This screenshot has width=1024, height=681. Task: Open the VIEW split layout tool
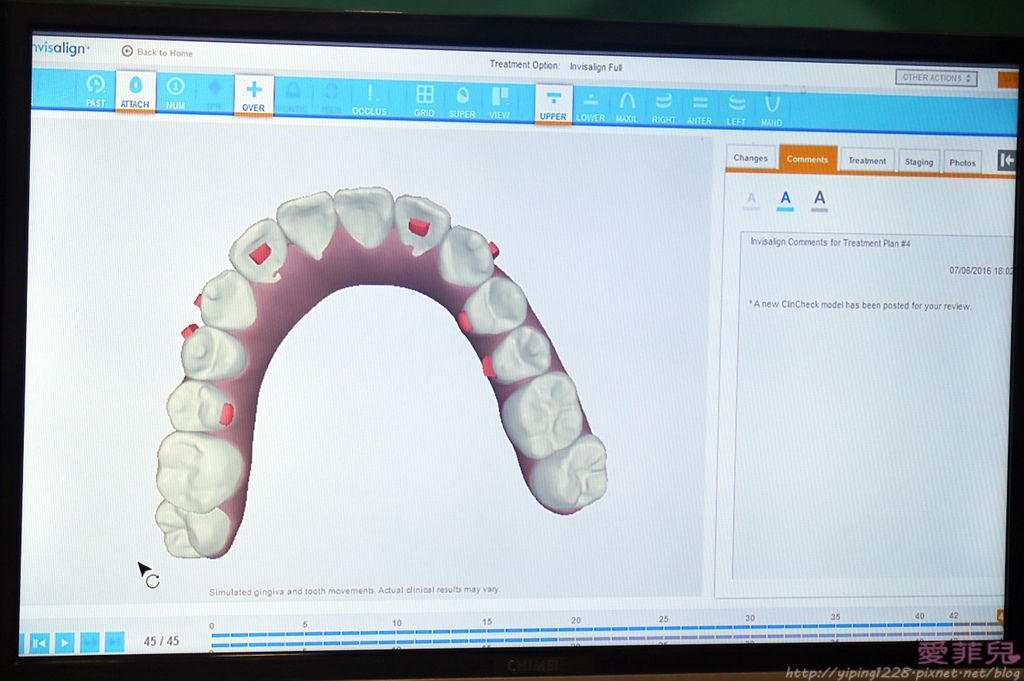click(500, 103)
